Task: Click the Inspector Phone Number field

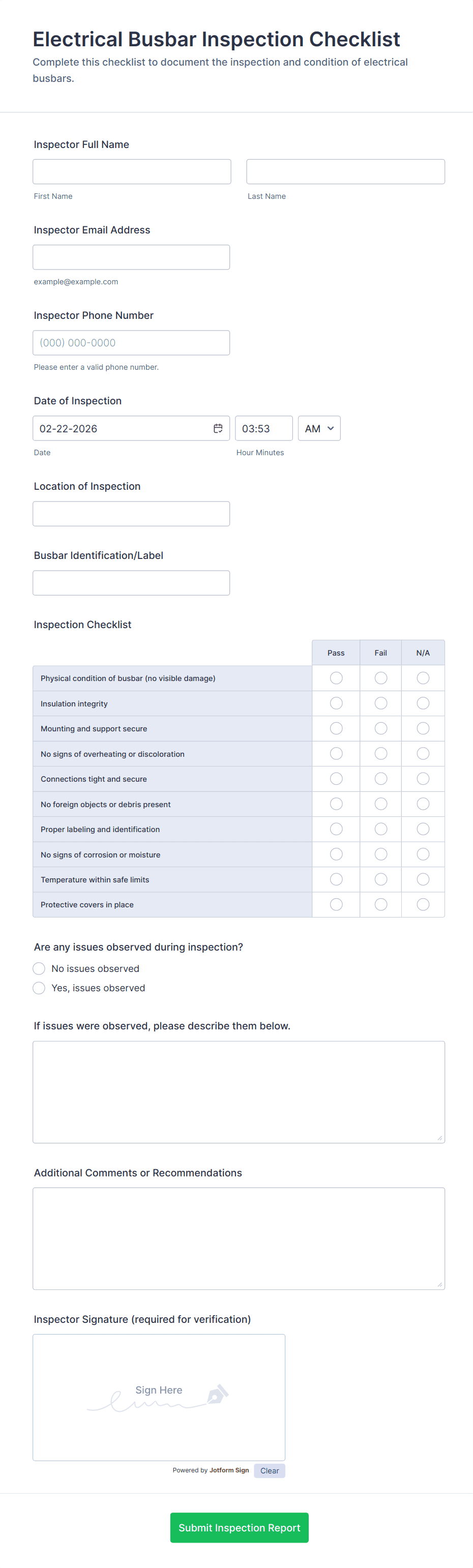Action: (132, 343)
